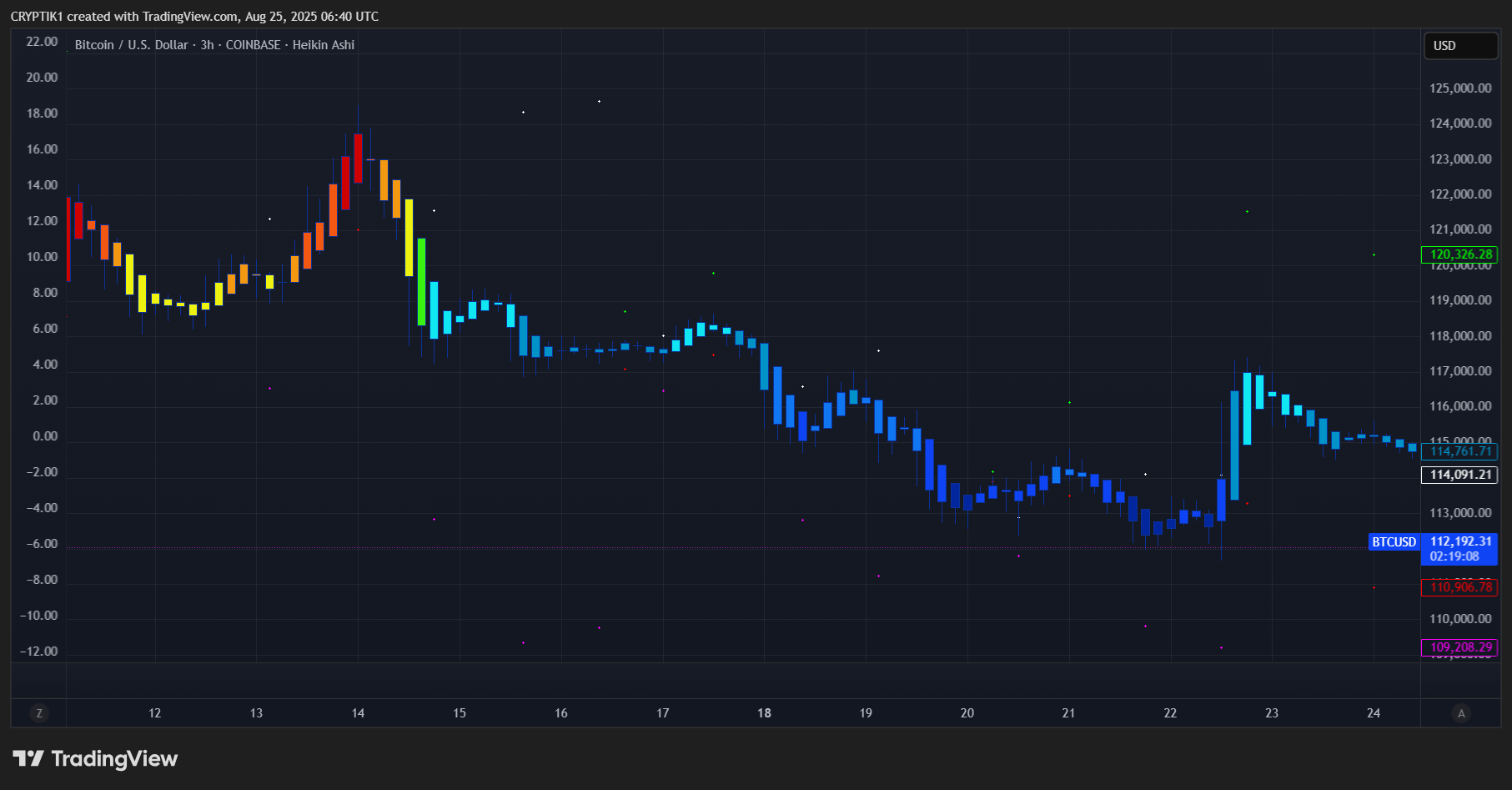Toggle the A auto-scale icon
This screenshot has height=790, width=1512.
1460,713
